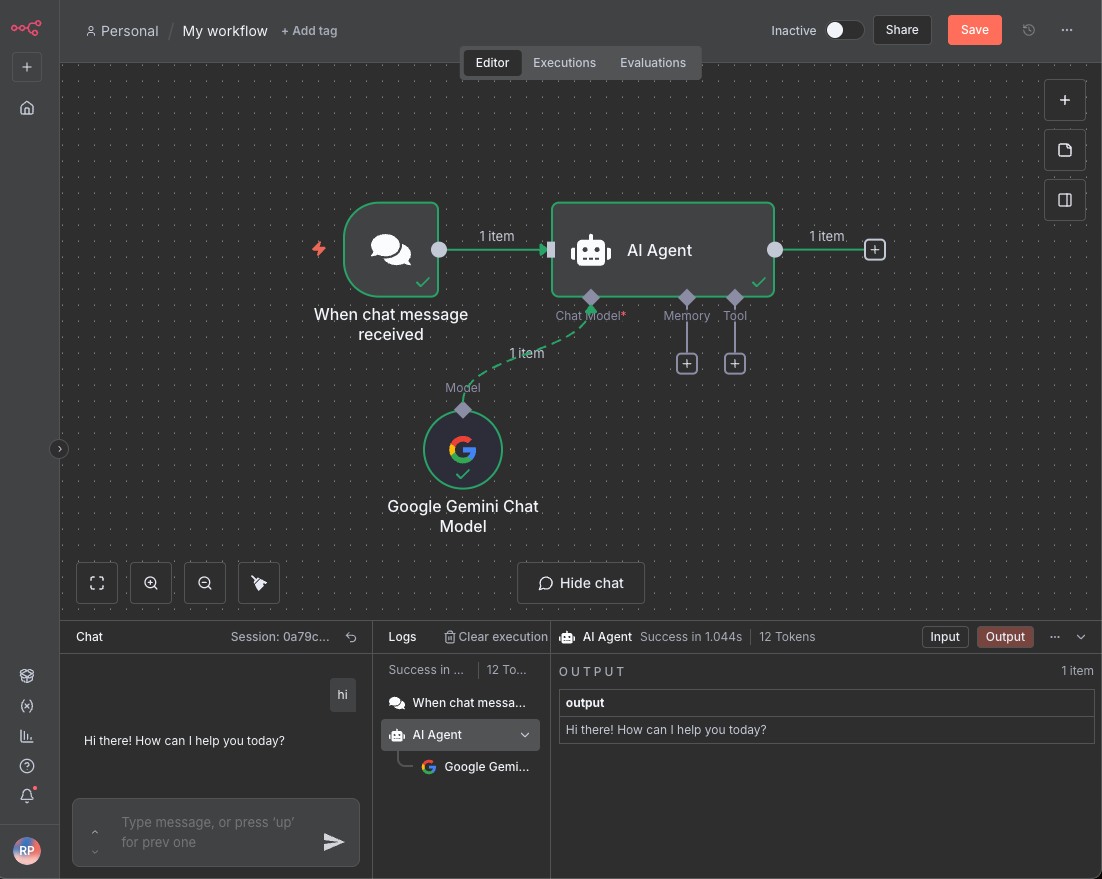The image size is (1102, 879).
Task: Click the zoom in magnifier icon
Action: pos(150,582)
